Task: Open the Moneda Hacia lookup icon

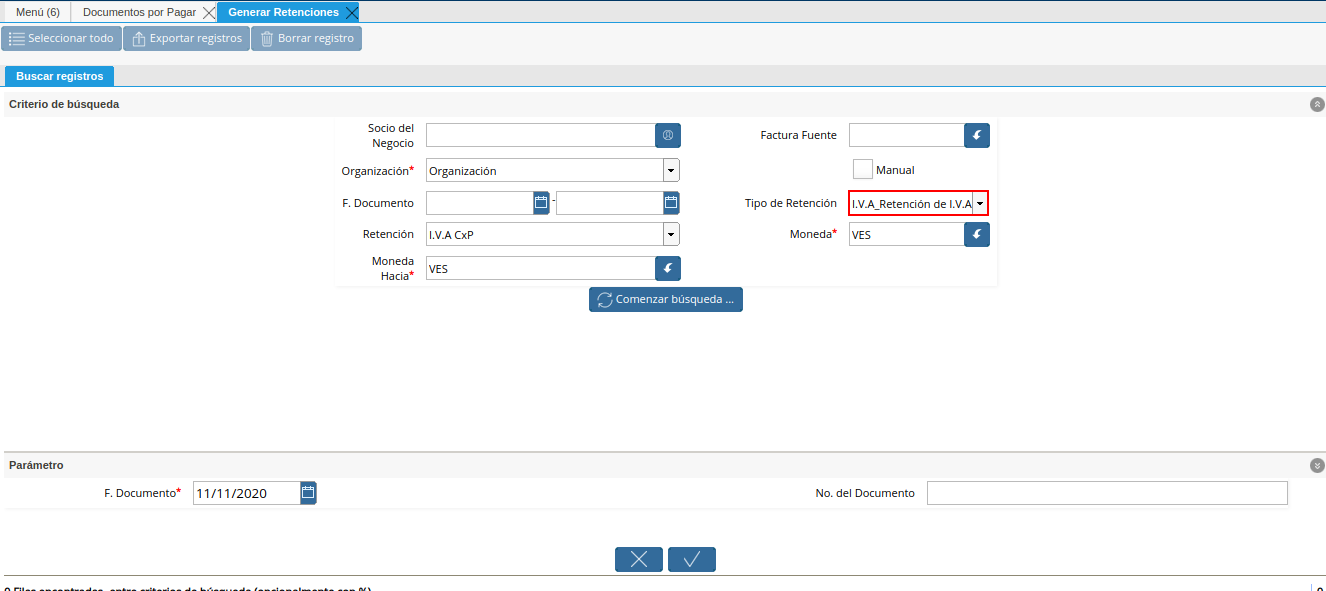Action: (667, 268)
